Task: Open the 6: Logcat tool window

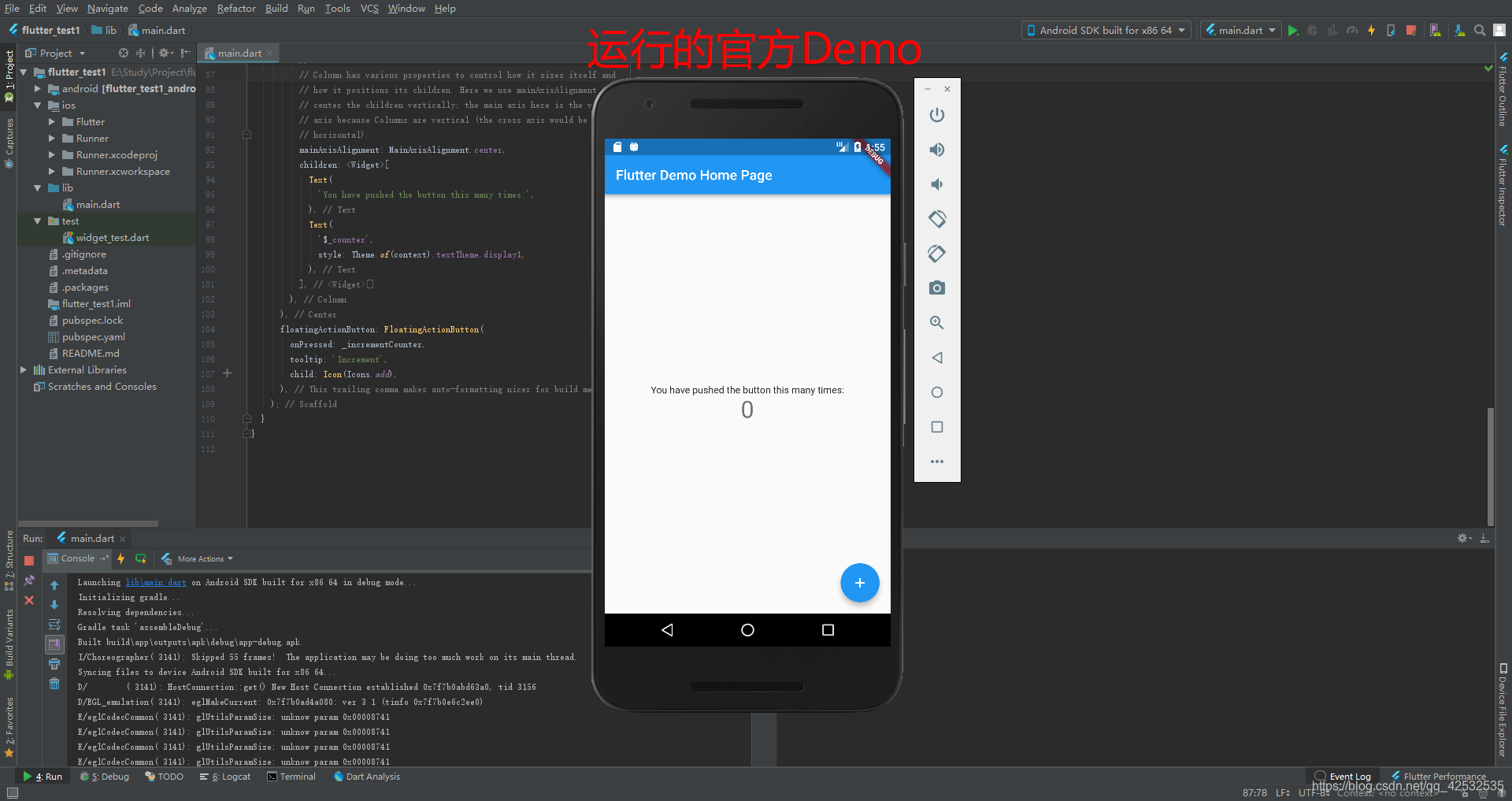Action: coord(225,777)
